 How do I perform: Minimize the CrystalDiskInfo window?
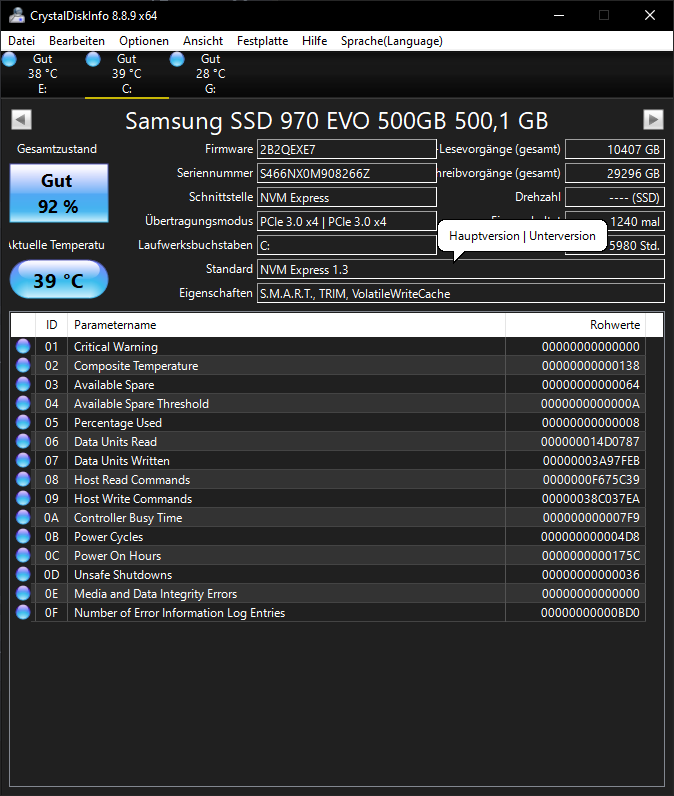(x=559, y=15)
